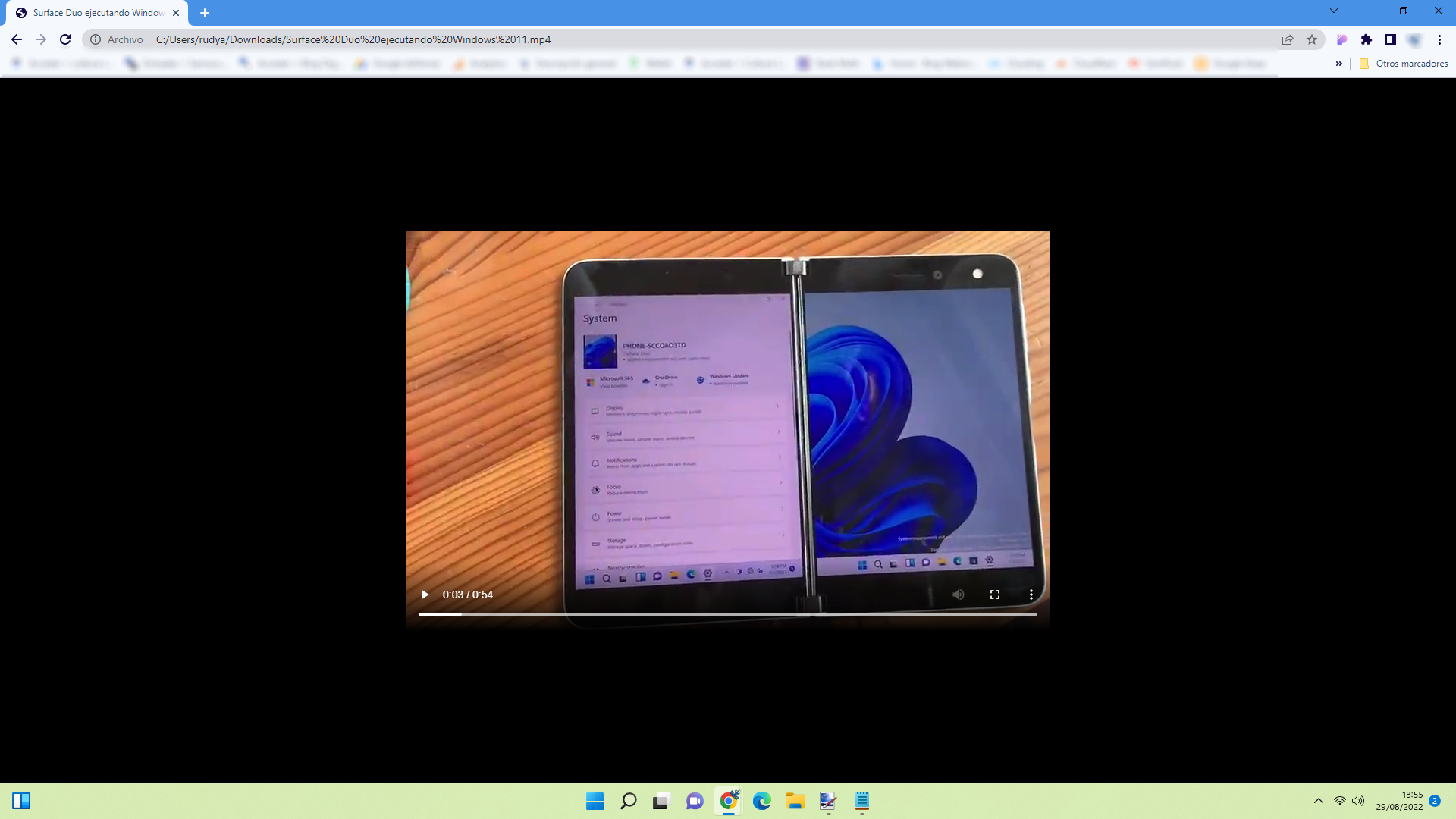Go forward with the browser forward arrow
Image resolution: width=1456 pixels, height=819 pixels.
[x=41, y=39]
